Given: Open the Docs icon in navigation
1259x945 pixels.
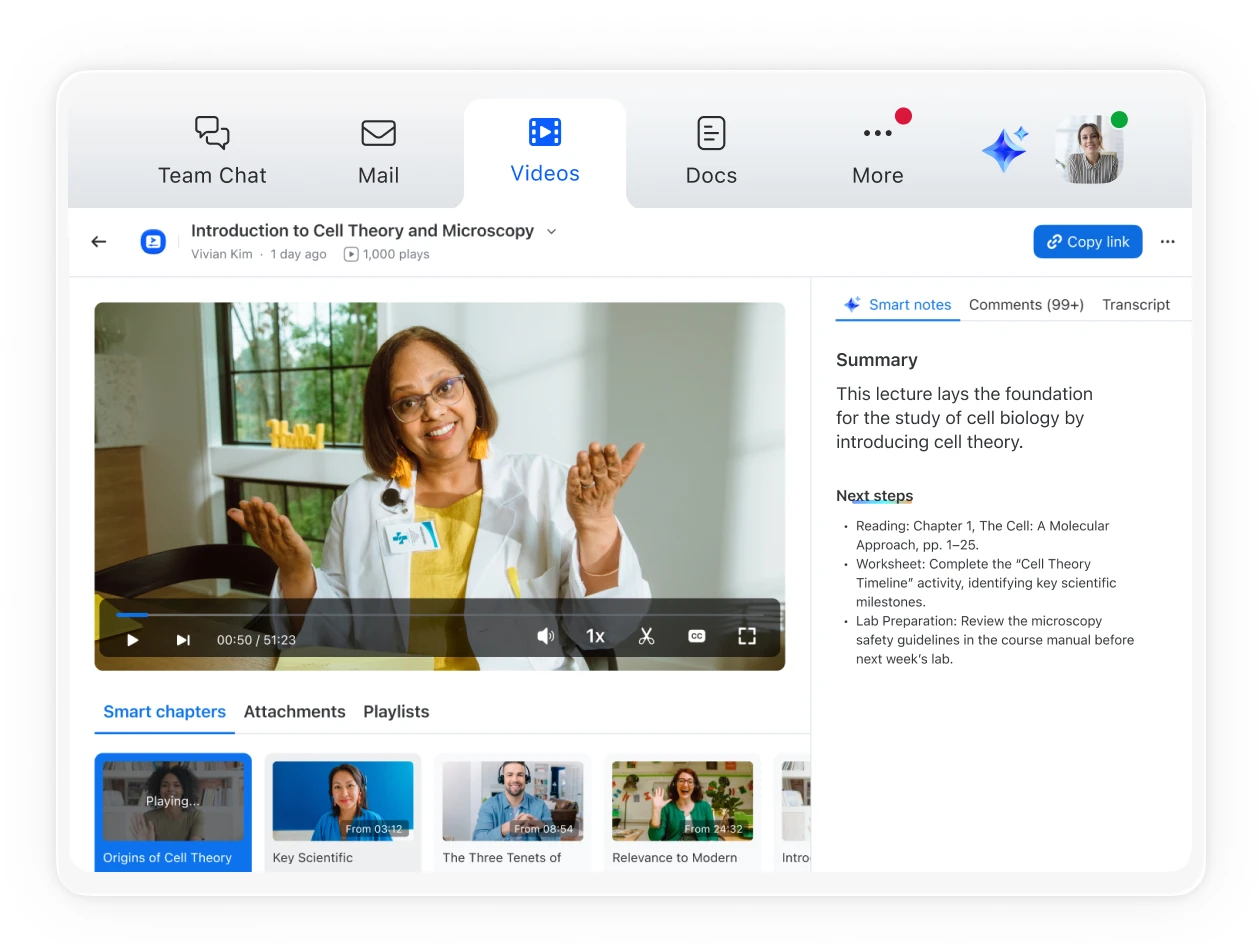Looking at the screenshot, I should point(711,134).
